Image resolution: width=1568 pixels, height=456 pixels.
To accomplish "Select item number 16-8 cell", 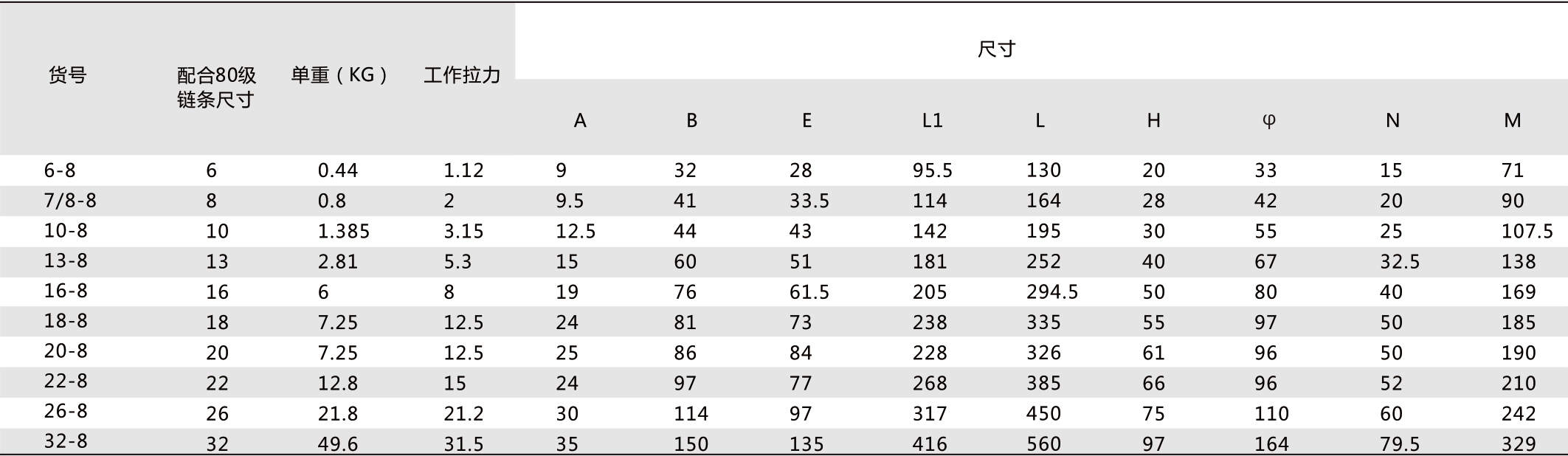I will tap(66, 291).
